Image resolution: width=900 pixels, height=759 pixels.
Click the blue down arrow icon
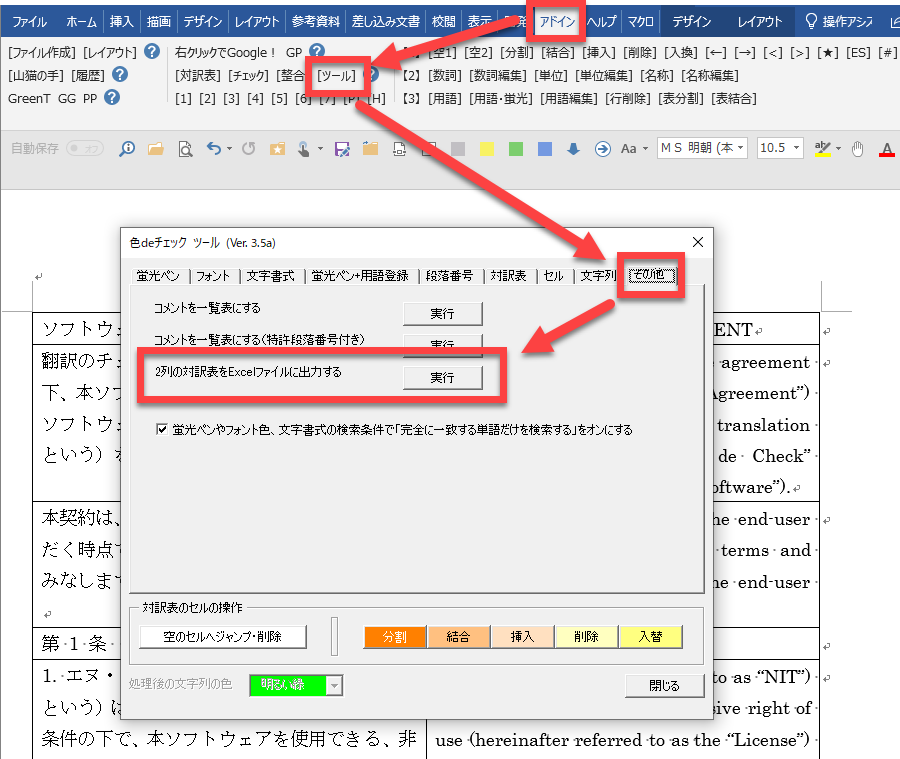[573, 149]
